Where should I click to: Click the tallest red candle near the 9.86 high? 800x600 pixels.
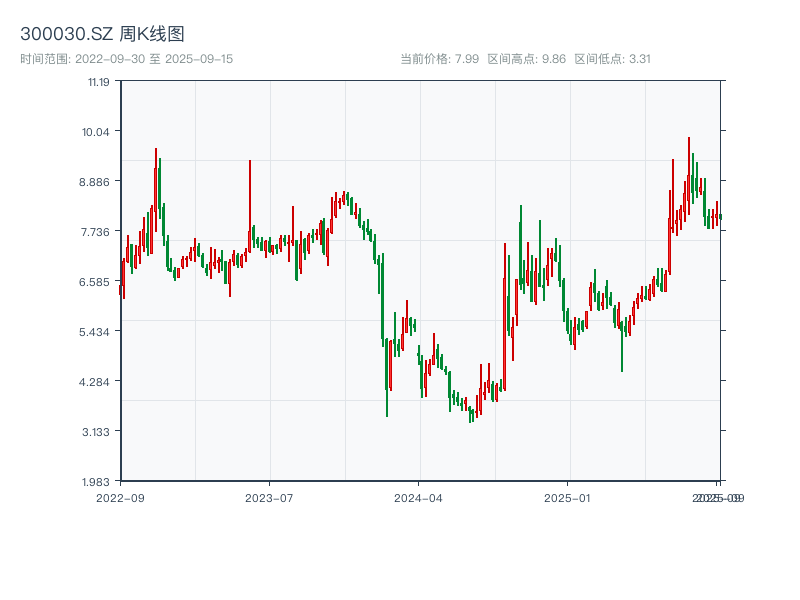point(689,176)
